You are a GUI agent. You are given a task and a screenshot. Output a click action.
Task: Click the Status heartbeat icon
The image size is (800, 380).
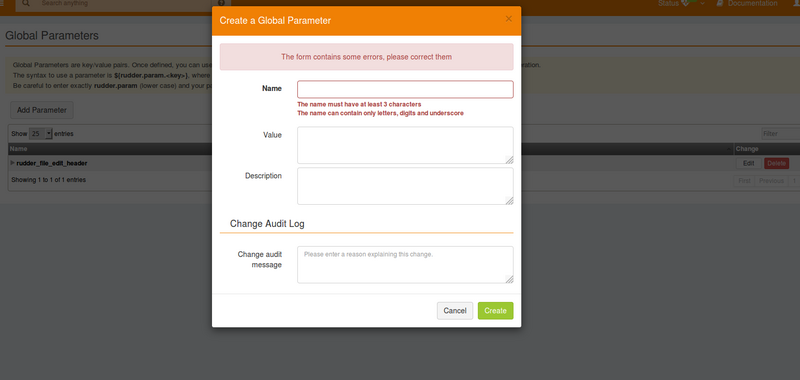pos(685,3)
